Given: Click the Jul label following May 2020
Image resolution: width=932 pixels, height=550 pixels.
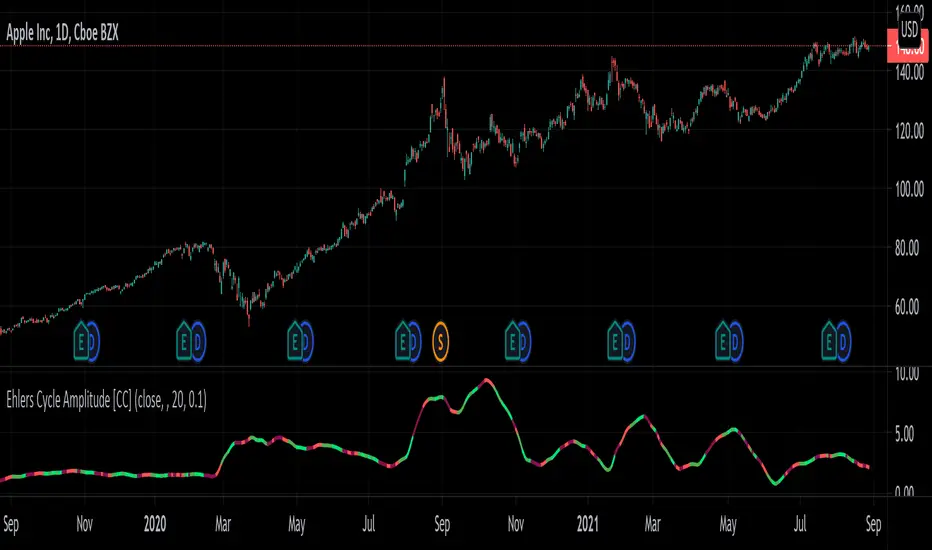Looking at the screenshot, I should pos(369,524).
